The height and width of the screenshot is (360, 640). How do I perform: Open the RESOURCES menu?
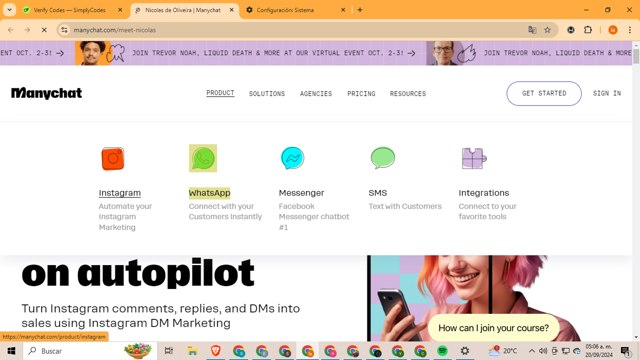[x=408, y=93]
